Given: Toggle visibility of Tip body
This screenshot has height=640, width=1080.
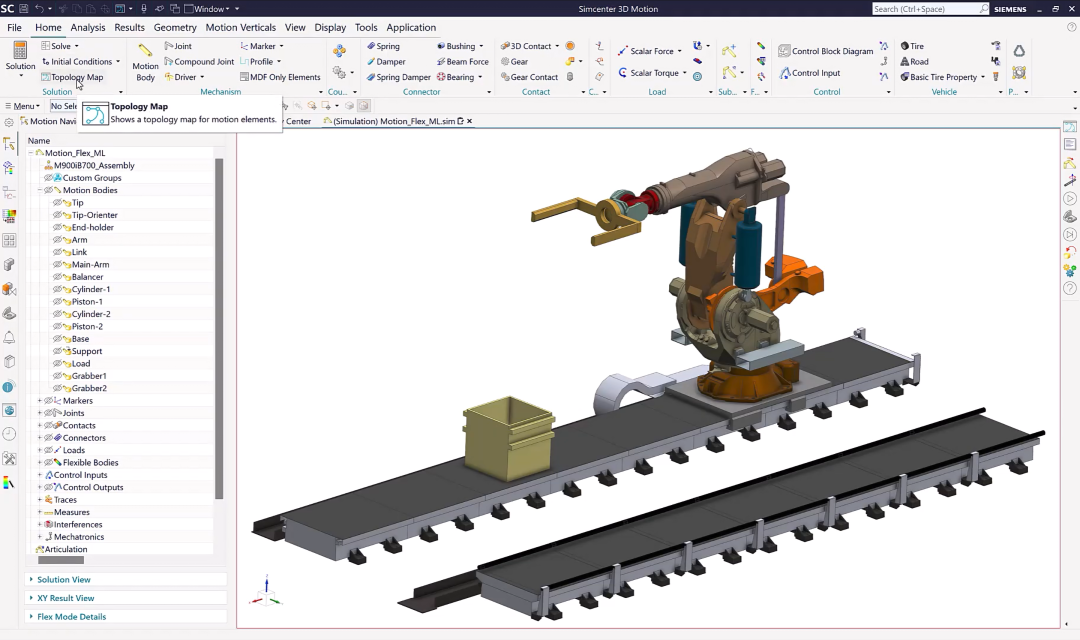Looking at the screenshot, I should pyautogui.click(x=57, y=203).
